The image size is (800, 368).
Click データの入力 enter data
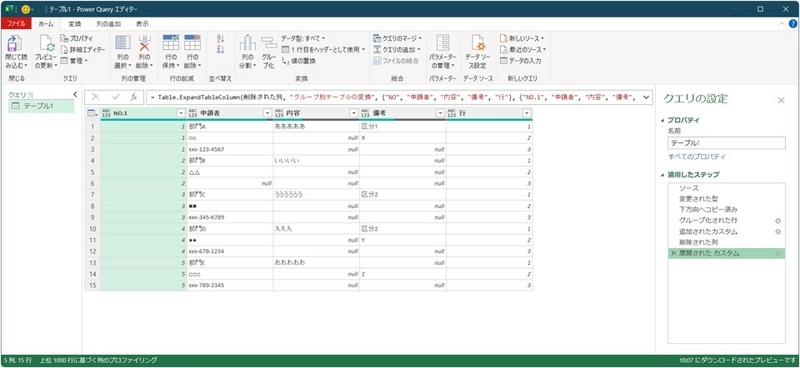(x=520, y=61)
